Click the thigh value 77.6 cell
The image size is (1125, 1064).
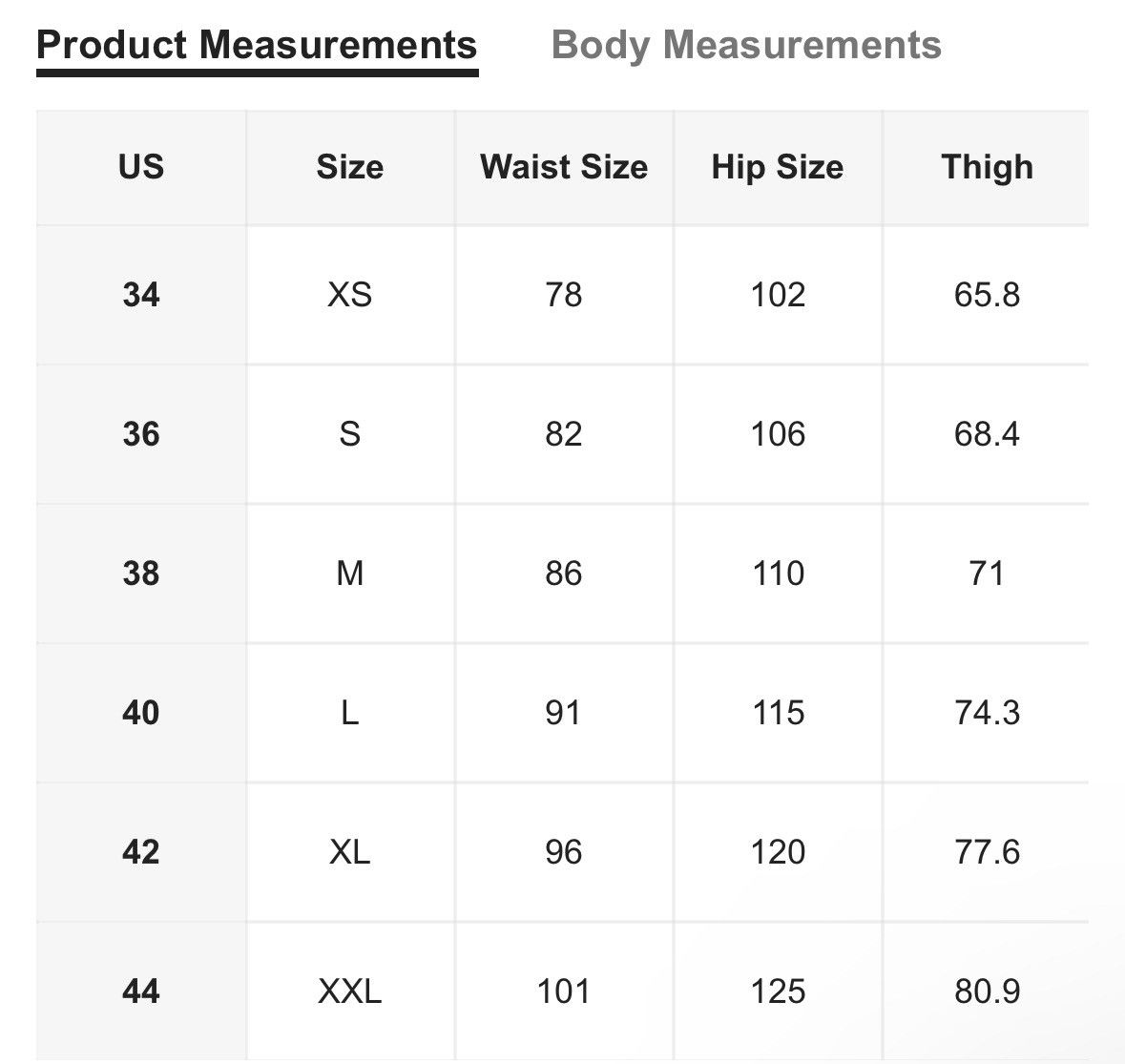point(987,851)
